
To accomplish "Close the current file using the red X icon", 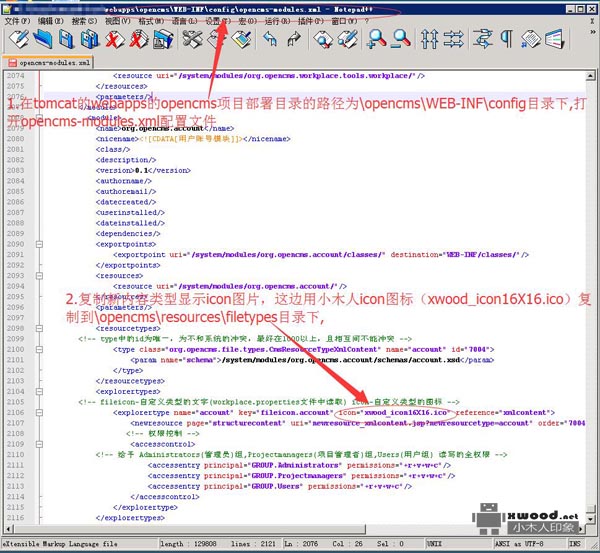I will 114,39.
